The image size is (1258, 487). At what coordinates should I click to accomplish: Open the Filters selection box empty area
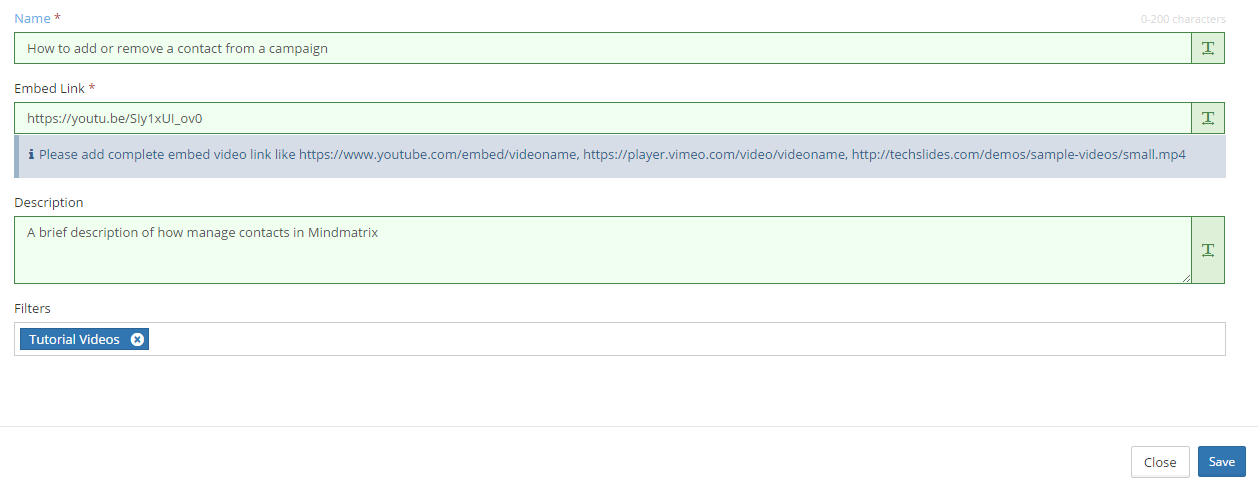click(680, 340)
